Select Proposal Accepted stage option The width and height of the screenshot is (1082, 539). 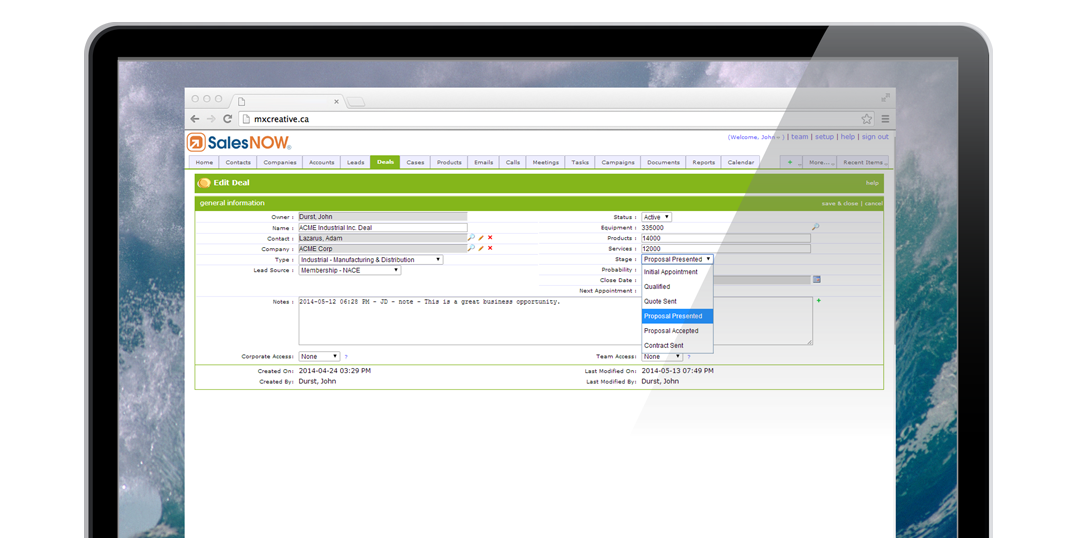pyautogui.click(x=678, y=331)
